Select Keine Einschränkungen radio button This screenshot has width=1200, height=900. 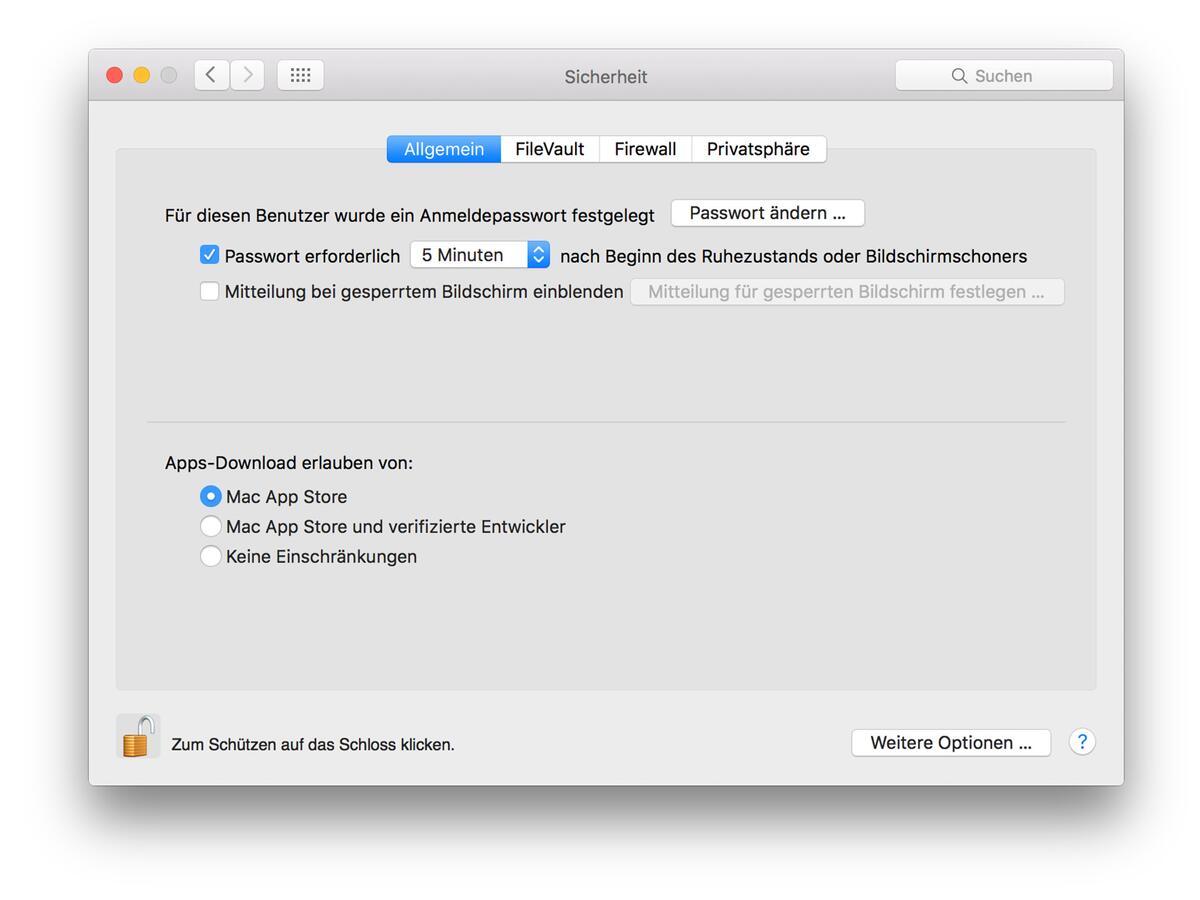point(210,556)
